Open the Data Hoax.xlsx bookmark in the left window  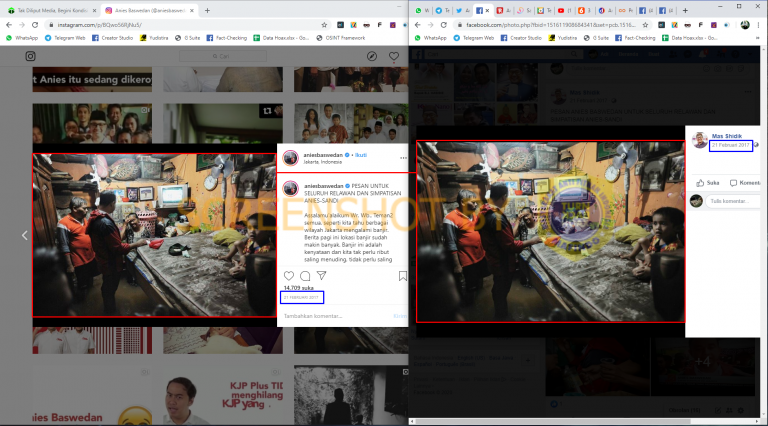282,38
